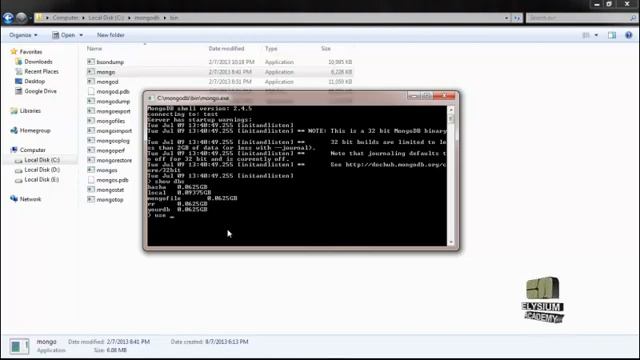
Task: Select Libraries in the navigation pane
Action: (30, 111)
